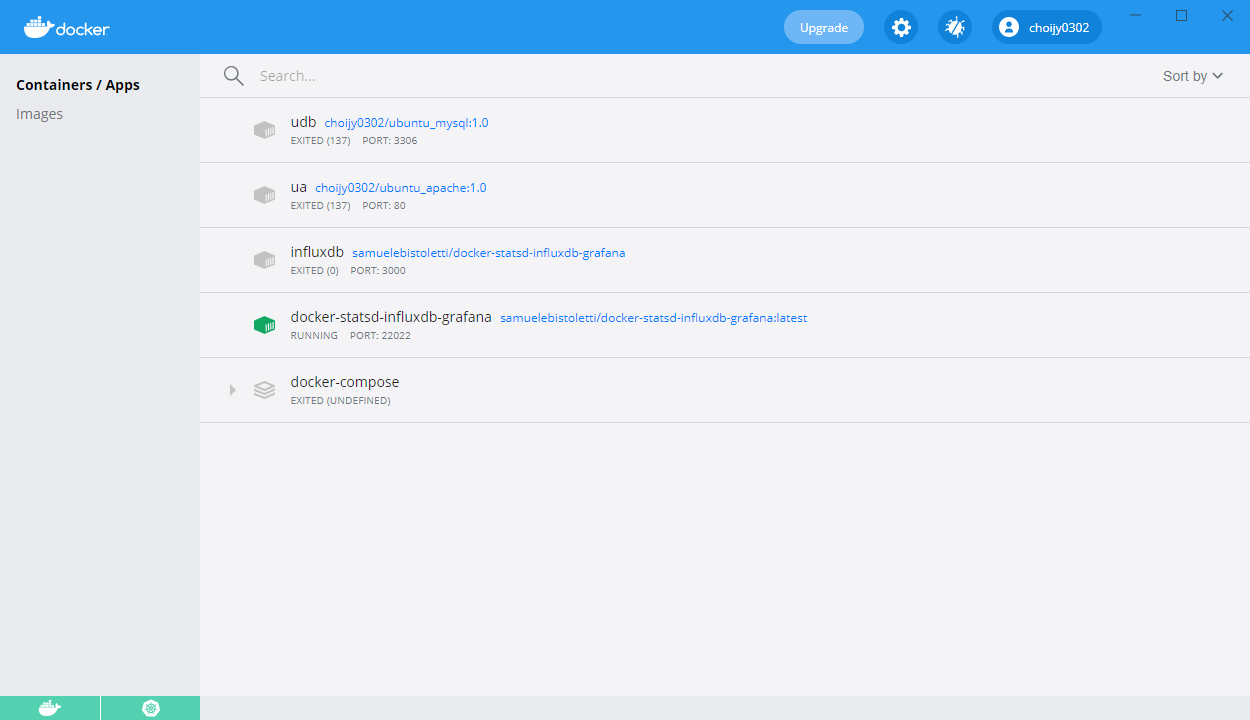Viewport: 1250px width, 720px height.
Task: Select the ua container name
Action: (x=299, y=187)
